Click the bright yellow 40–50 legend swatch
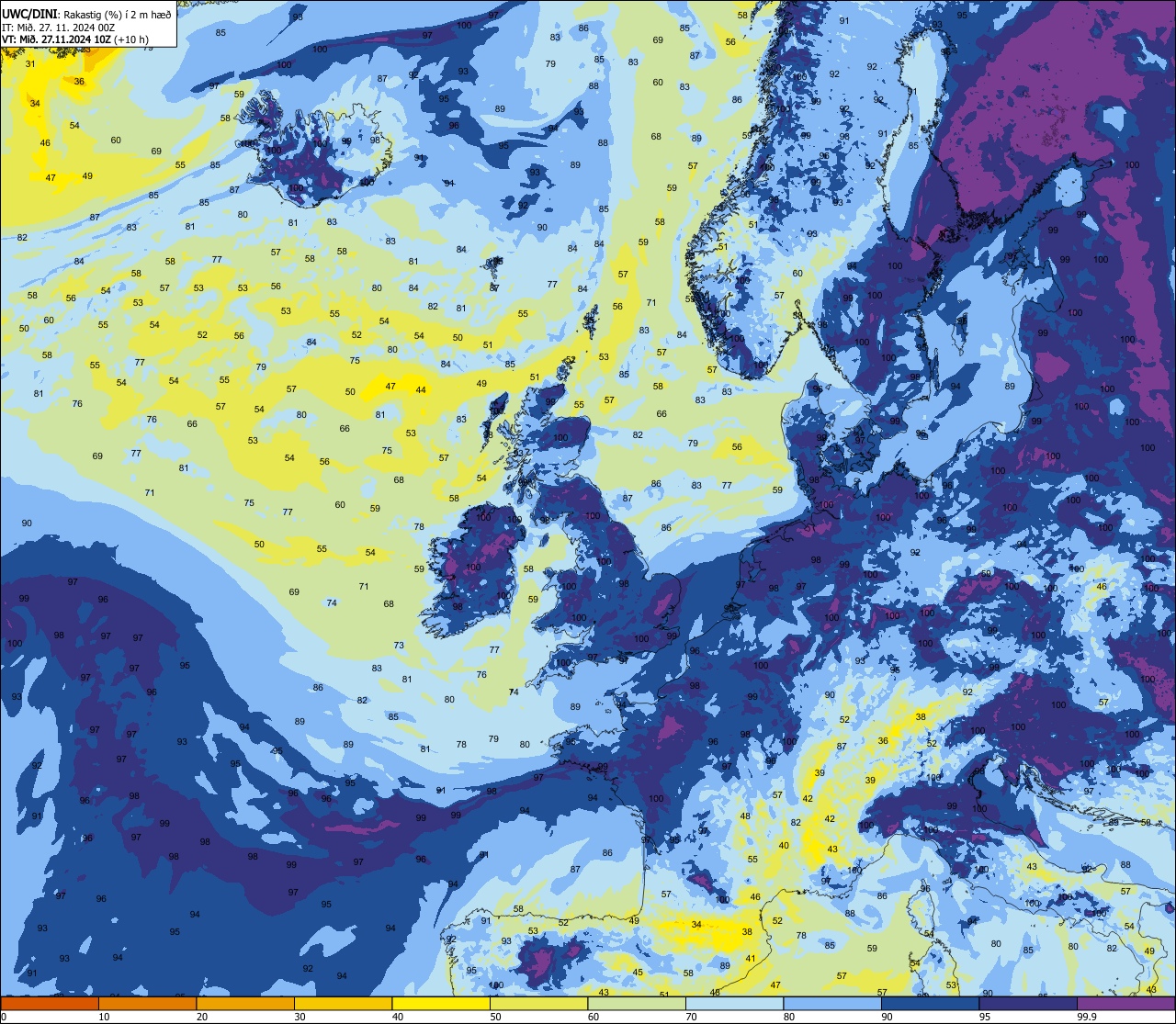This screenshot has width=1176, height=1024. 441,1003
